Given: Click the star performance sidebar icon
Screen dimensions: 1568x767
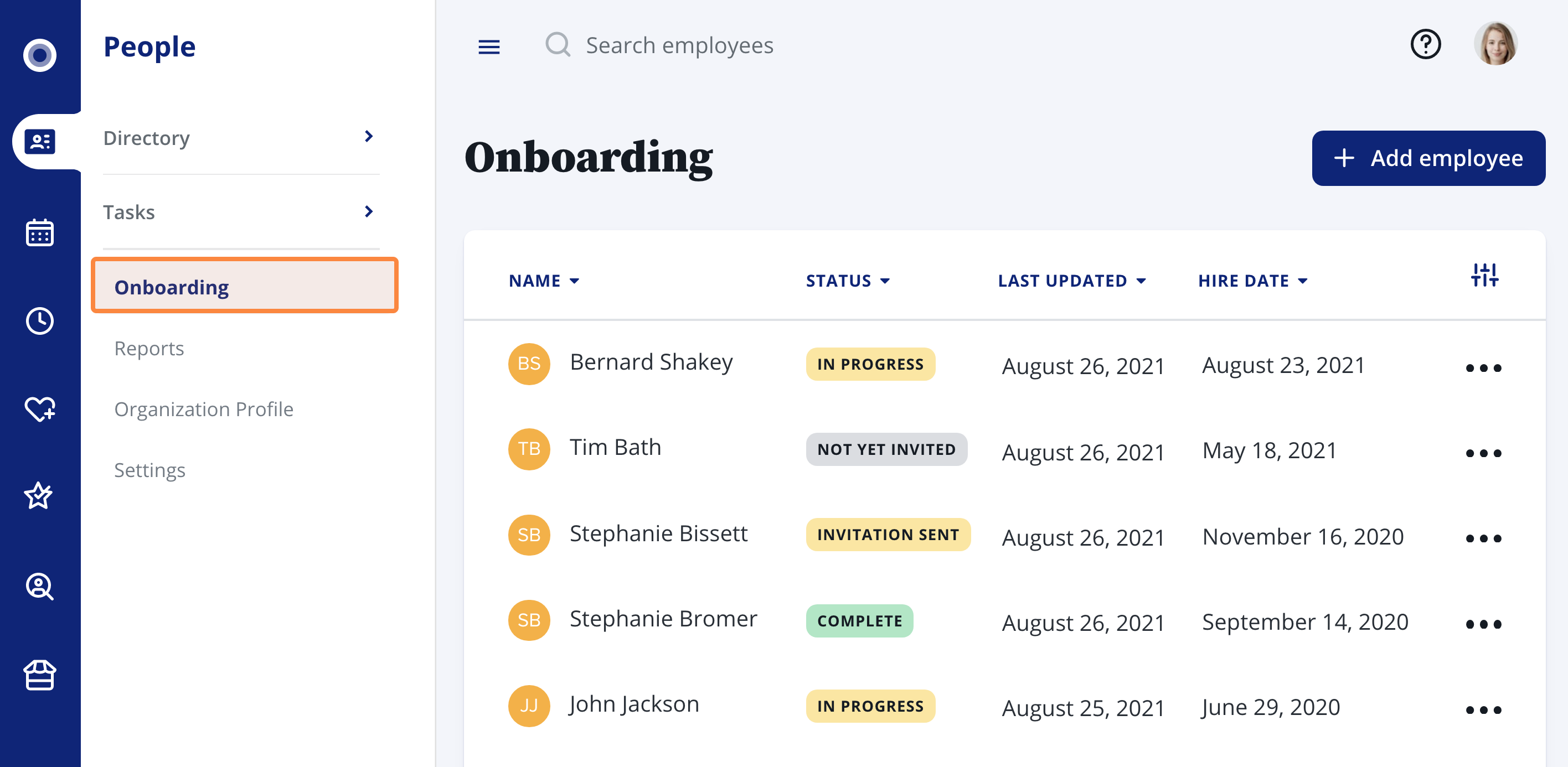Looking at the screenshot, I should (38, 496).
